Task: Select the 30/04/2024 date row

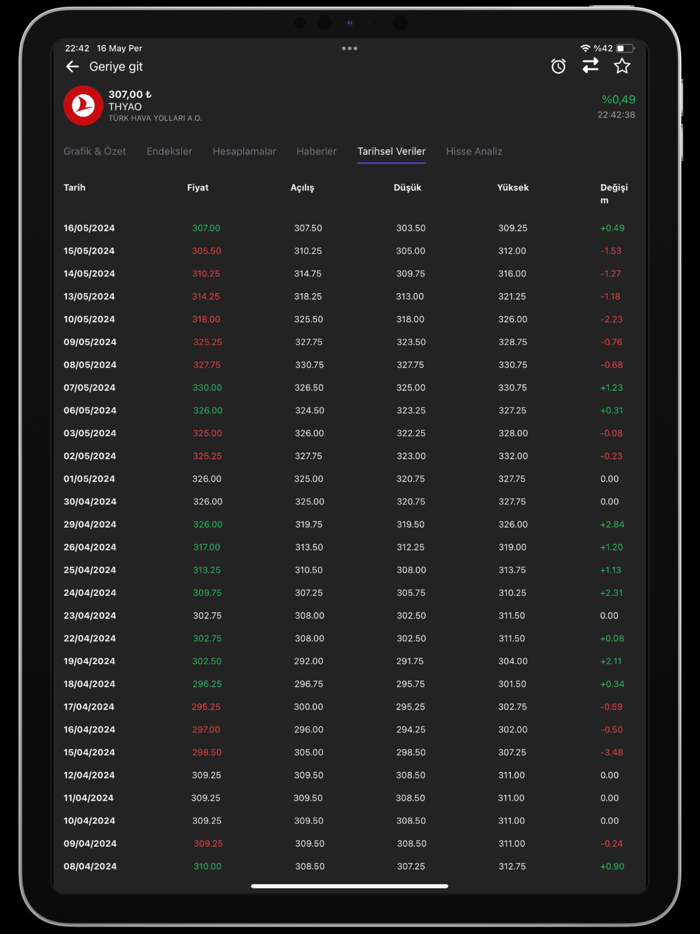Action: coord(350,502)
